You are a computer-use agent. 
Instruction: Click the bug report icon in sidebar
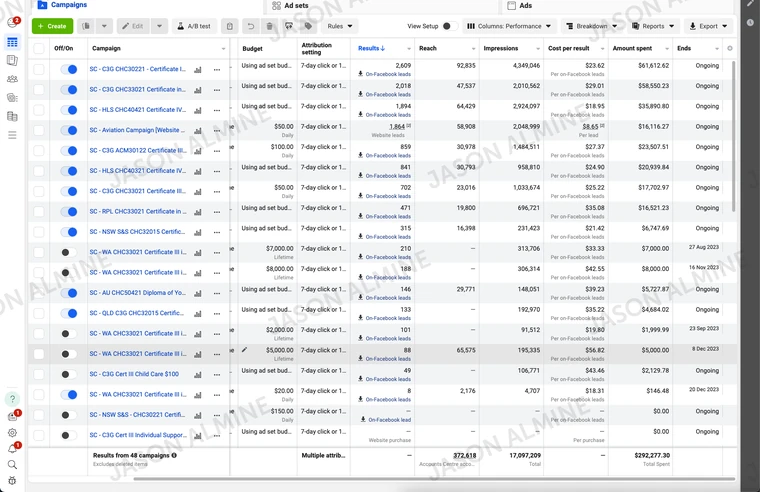(x=13, y=480)
